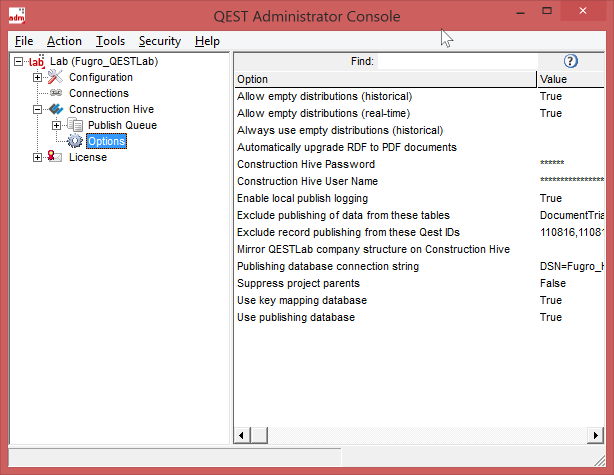Expand the Publish Queue node
614x475 pixels.
point(57,126)
